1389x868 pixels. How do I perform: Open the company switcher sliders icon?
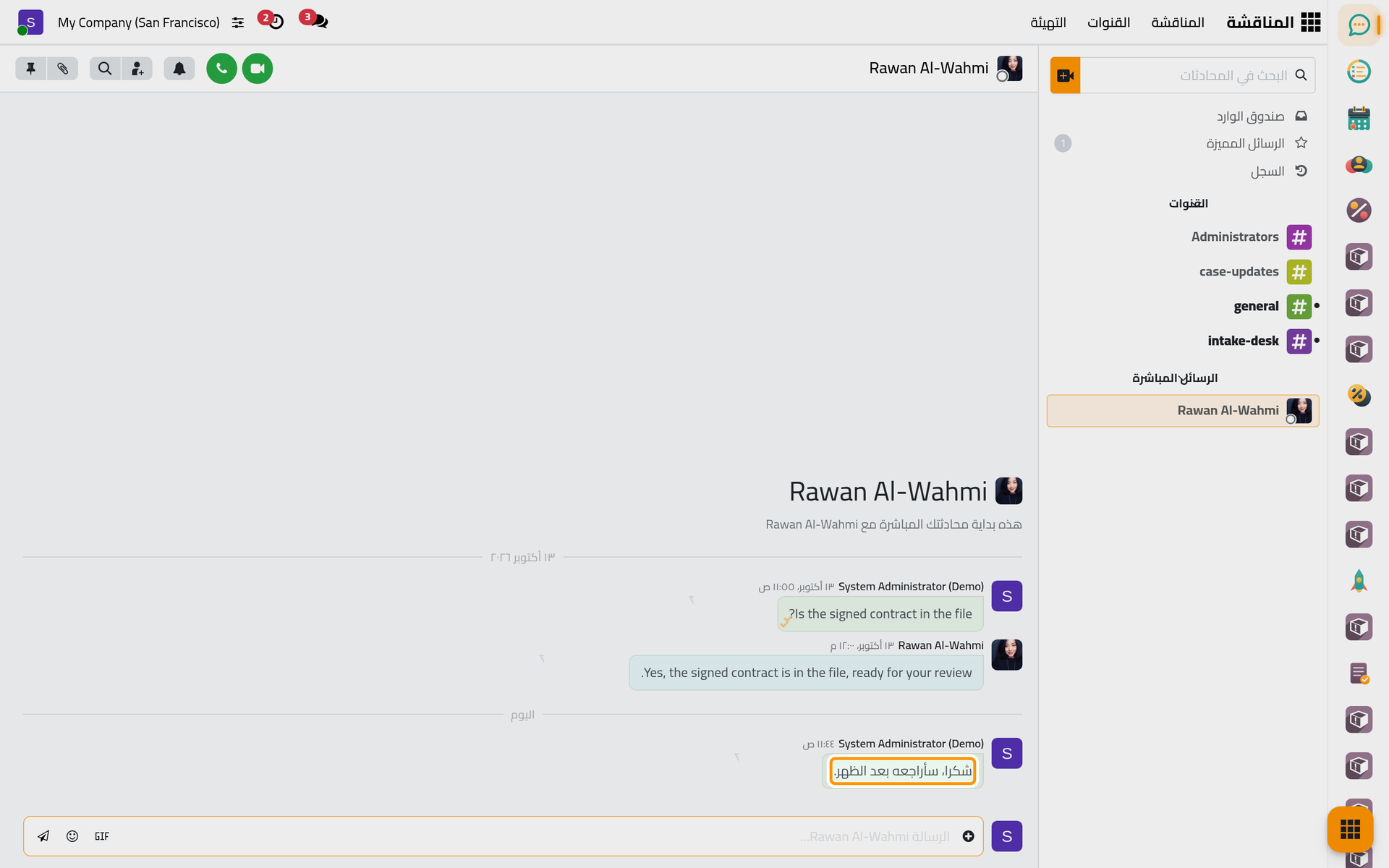[238, 22]
